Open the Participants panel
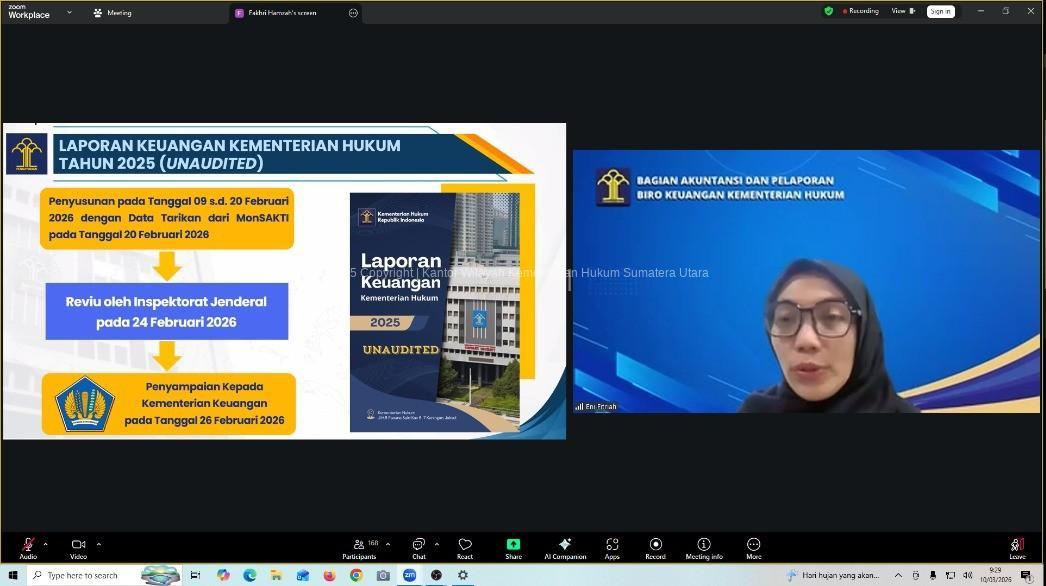This screenshot has height=586, width=1046. [x=359, y=546]
